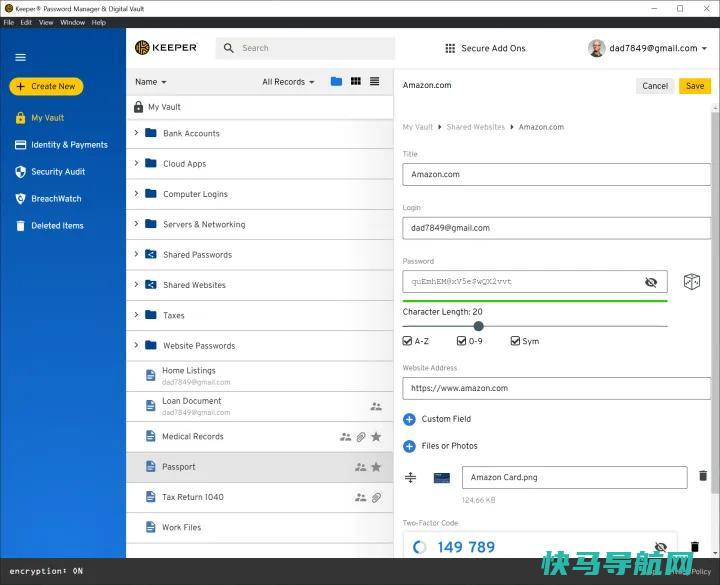Switch to list view icon
Image resolution: width=720 pixels, height=585 pixels.
pos(375,81)
